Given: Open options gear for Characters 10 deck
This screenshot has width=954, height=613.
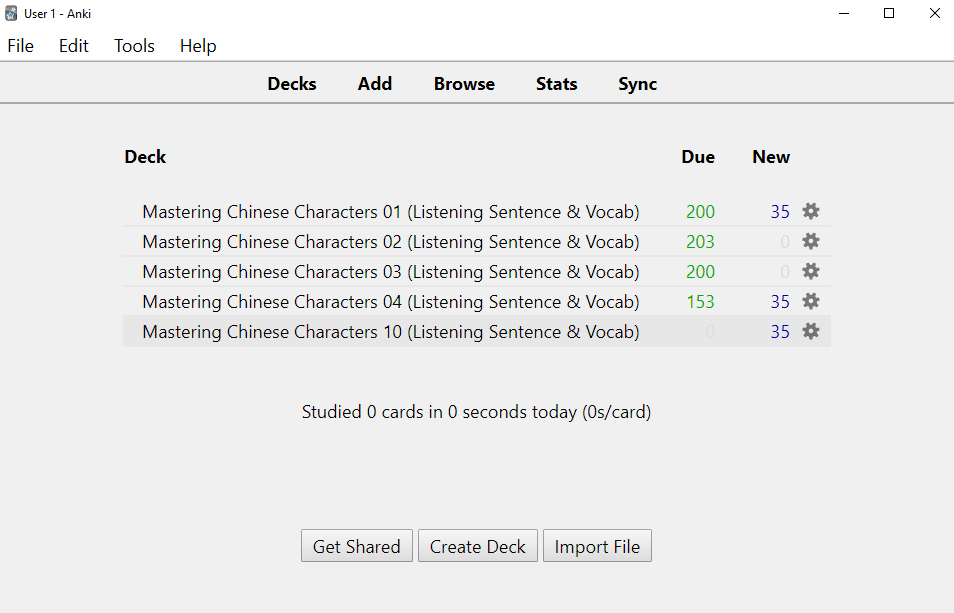Looking at the screenshot, I should coord(810,331).
